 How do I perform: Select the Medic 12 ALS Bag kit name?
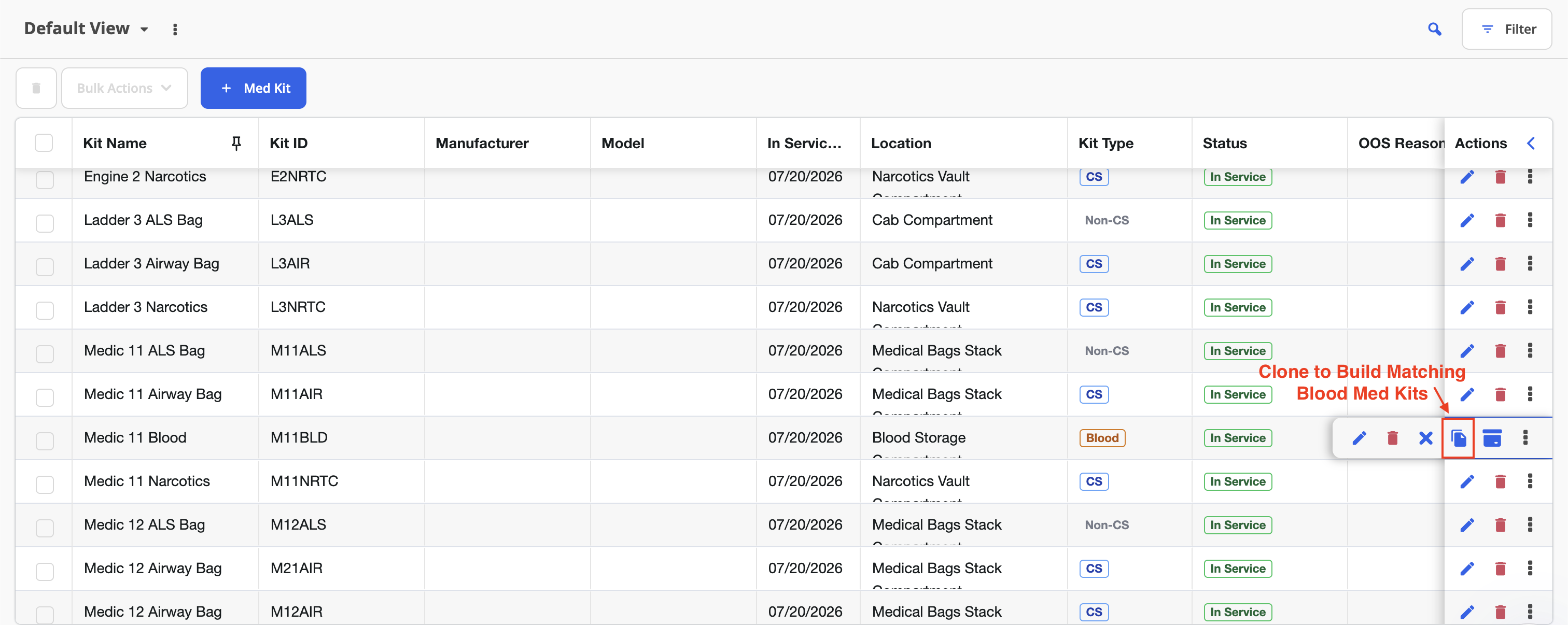tap(144, 524)
